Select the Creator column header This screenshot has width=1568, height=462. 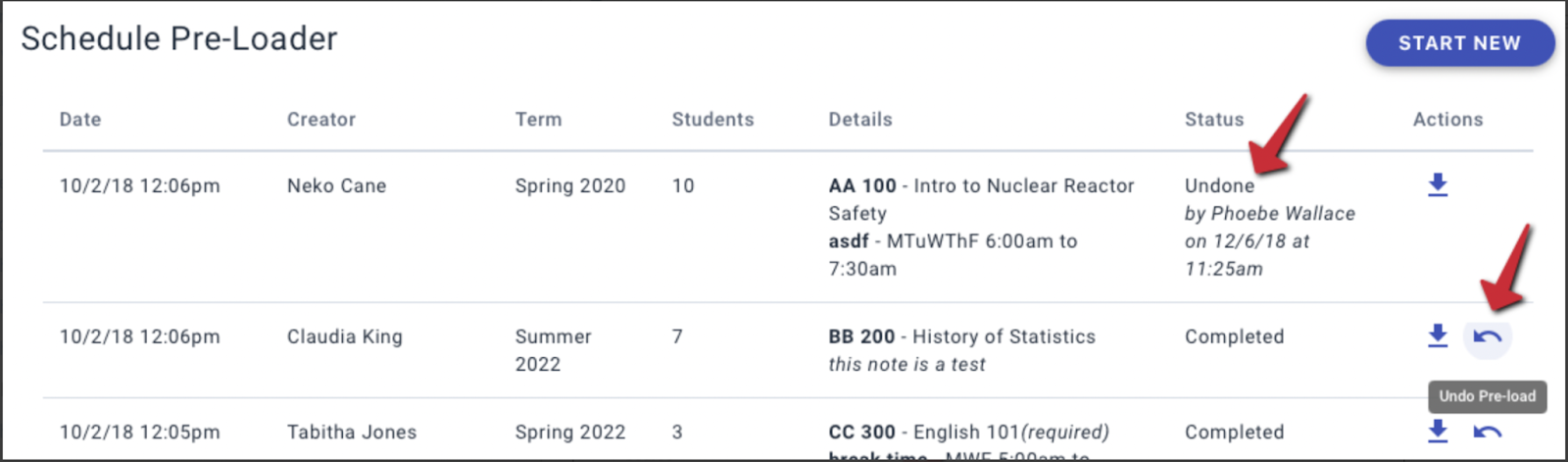tap(321, 120)
